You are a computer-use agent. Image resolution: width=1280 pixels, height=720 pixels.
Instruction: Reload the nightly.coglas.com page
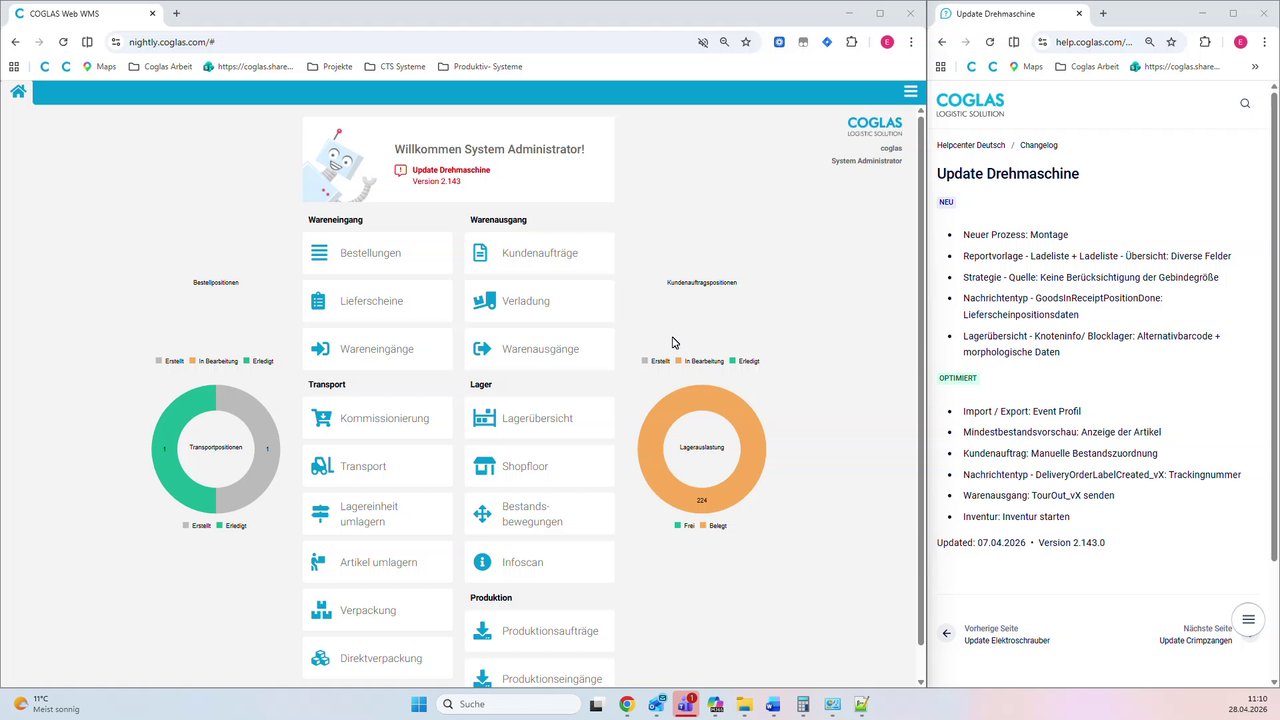coord(63,42)
